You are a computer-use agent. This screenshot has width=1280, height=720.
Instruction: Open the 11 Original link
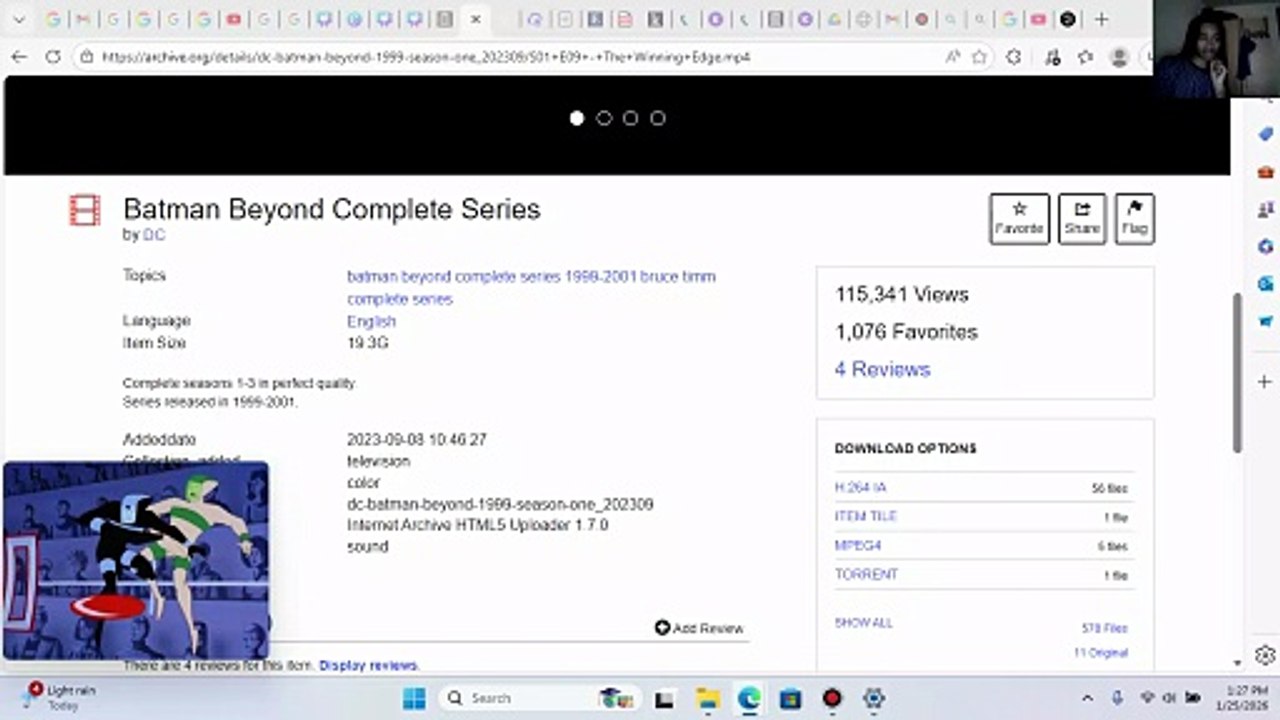point(1101,653)
